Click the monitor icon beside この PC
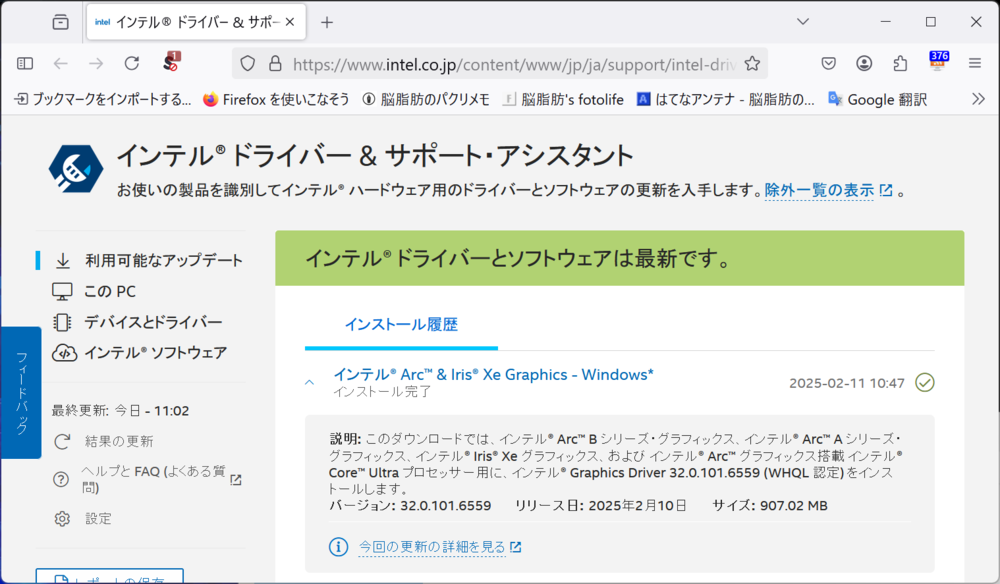1000x584 pixels. click(62, 292)
